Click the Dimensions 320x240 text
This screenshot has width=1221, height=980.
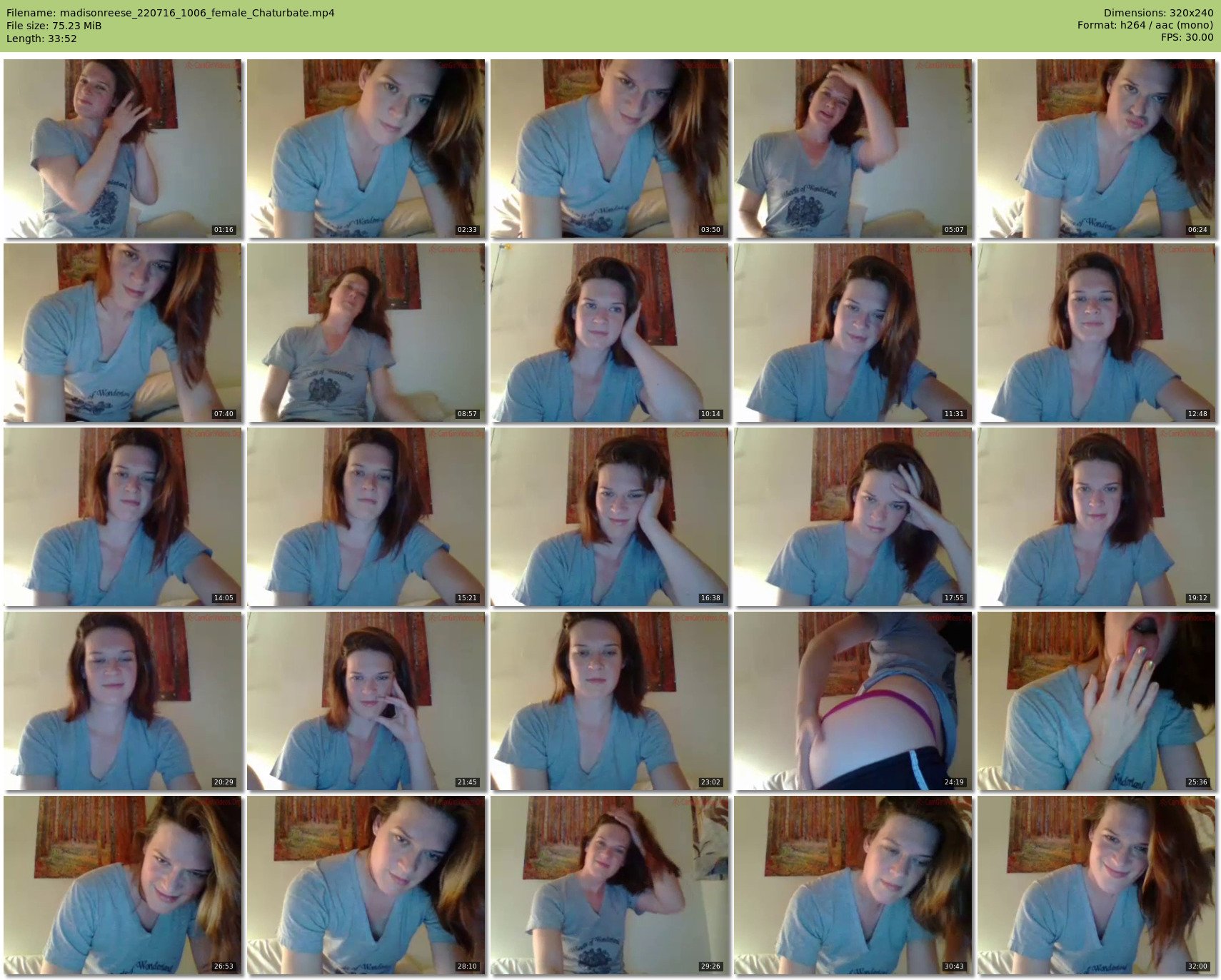pos(1158,13)
